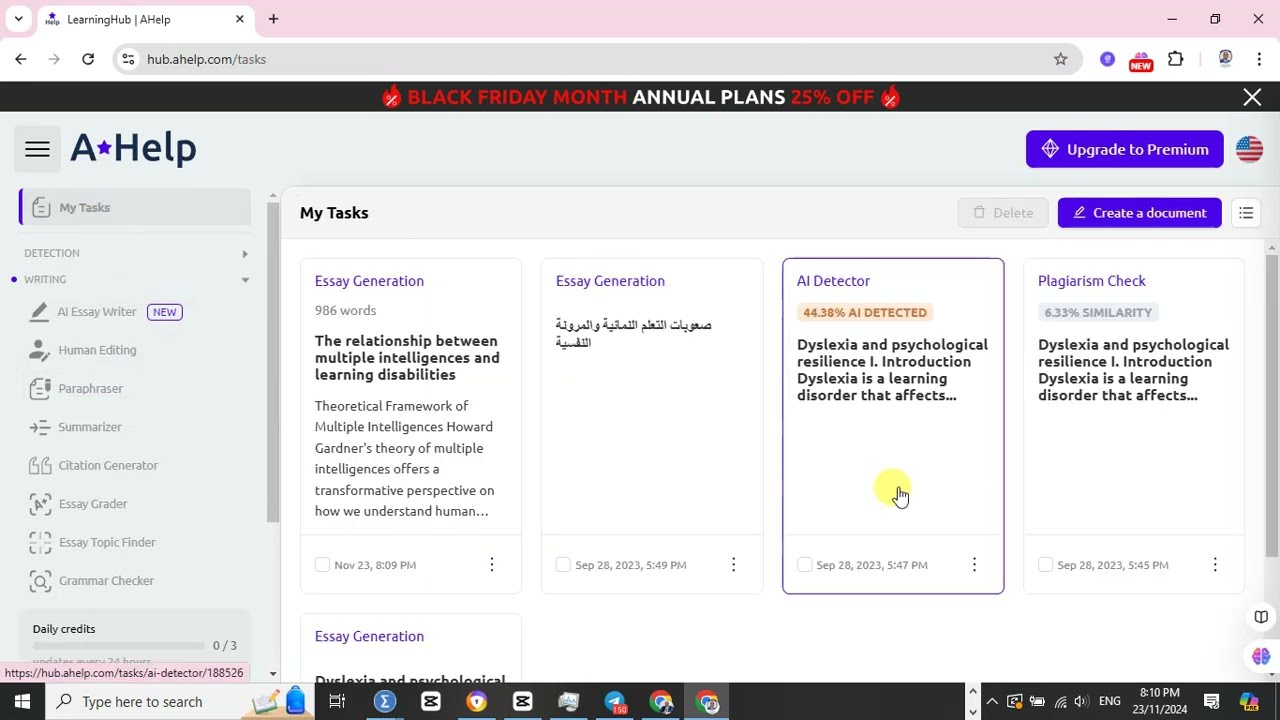This screenshot has width=1280, height=720.
Task: Click Create a document button
Action: 1139,213
